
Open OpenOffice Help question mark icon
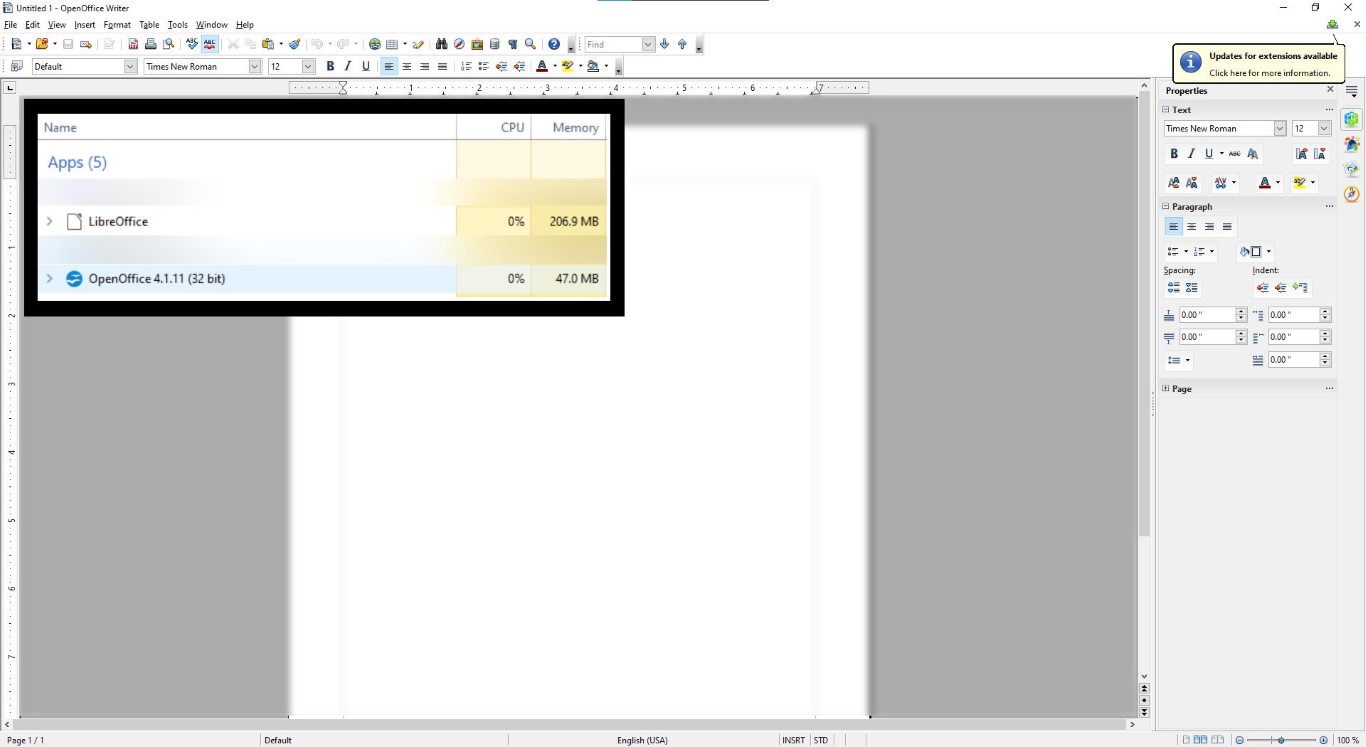click(x=554, y=44)
